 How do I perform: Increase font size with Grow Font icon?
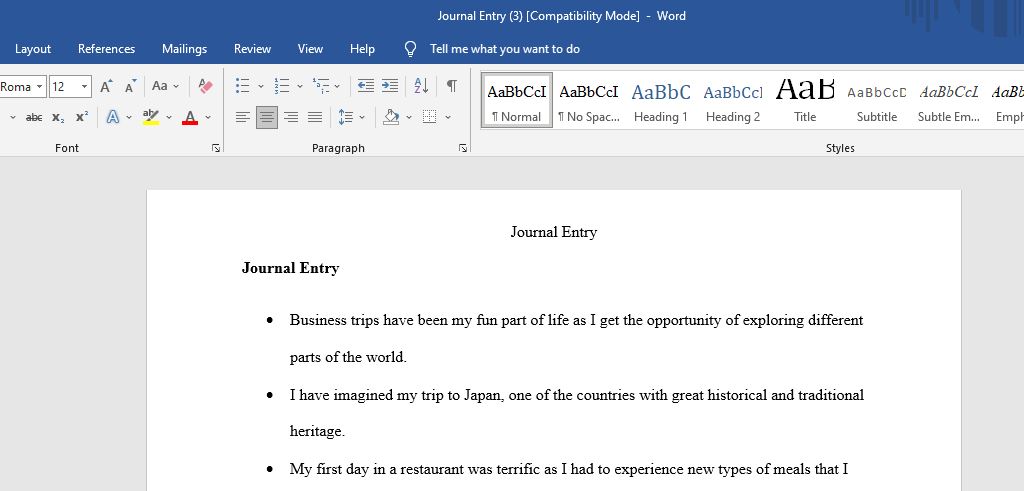pyautogui.click(x=106, y=86)
